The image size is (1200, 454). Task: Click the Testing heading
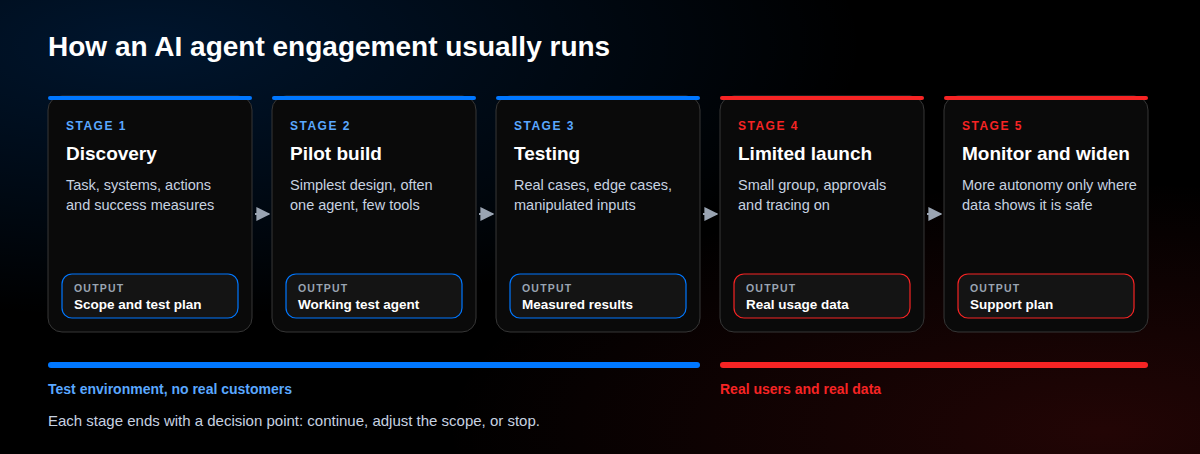[x=547, y=154]
